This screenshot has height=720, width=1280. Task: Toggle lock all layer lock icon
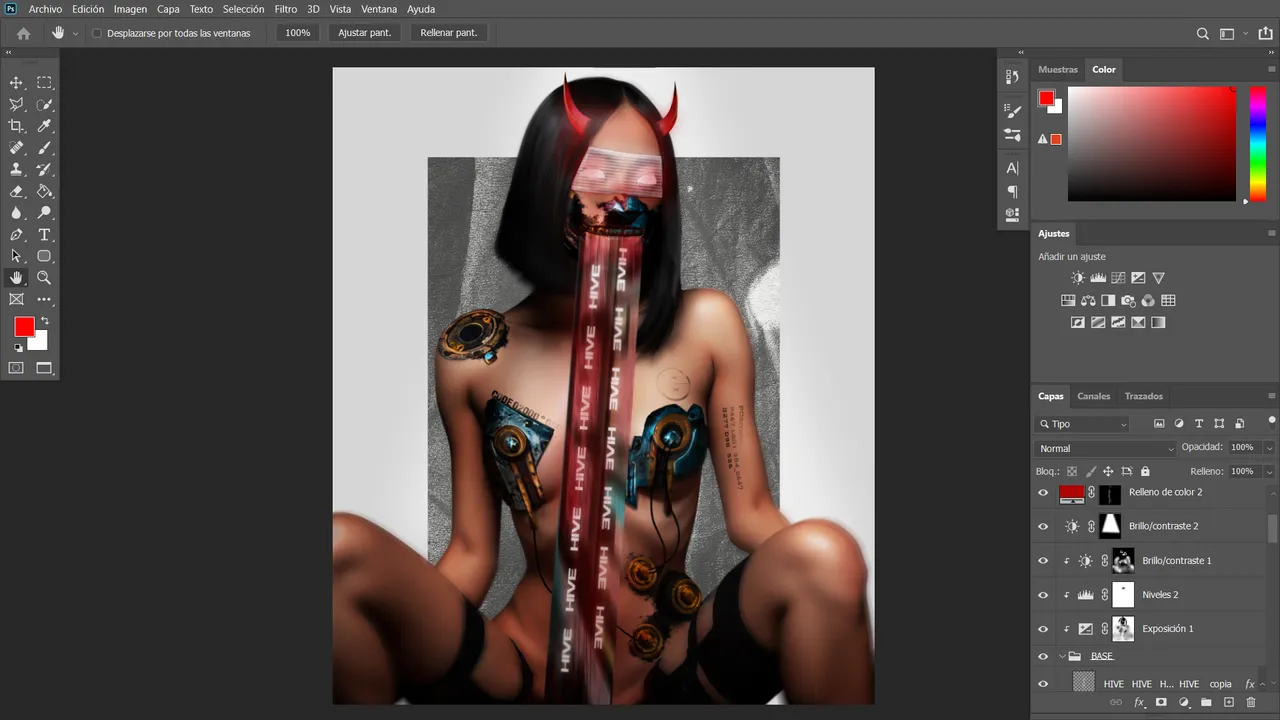tap(1145, 471)
